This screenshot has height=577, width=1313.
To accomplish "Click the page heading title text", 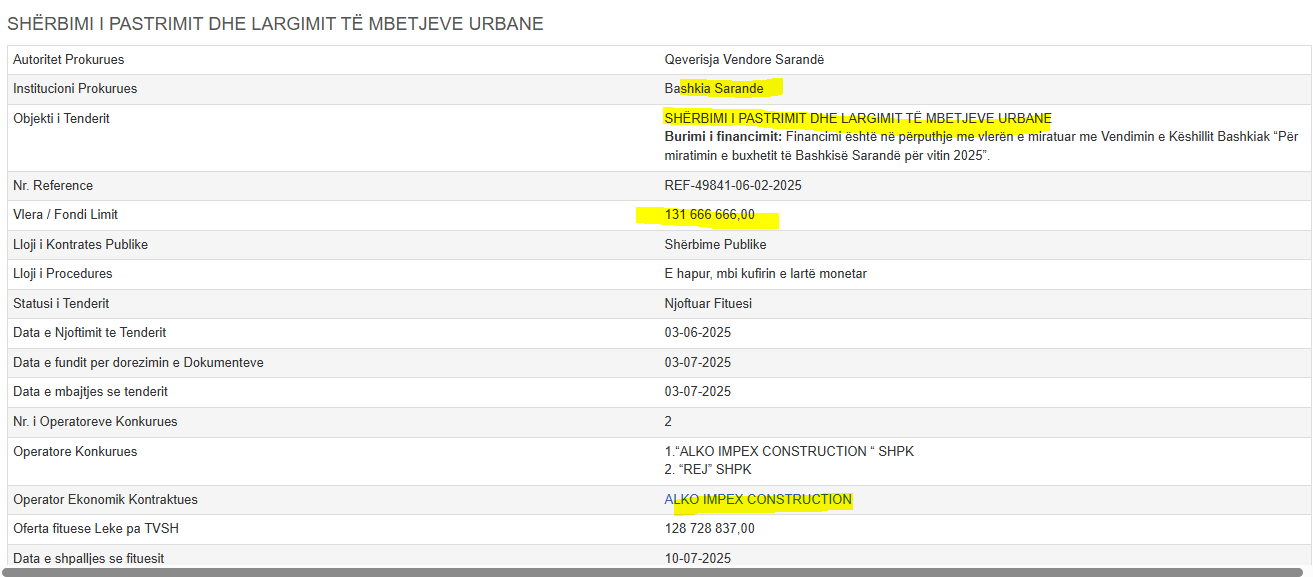I will (275, 23).
